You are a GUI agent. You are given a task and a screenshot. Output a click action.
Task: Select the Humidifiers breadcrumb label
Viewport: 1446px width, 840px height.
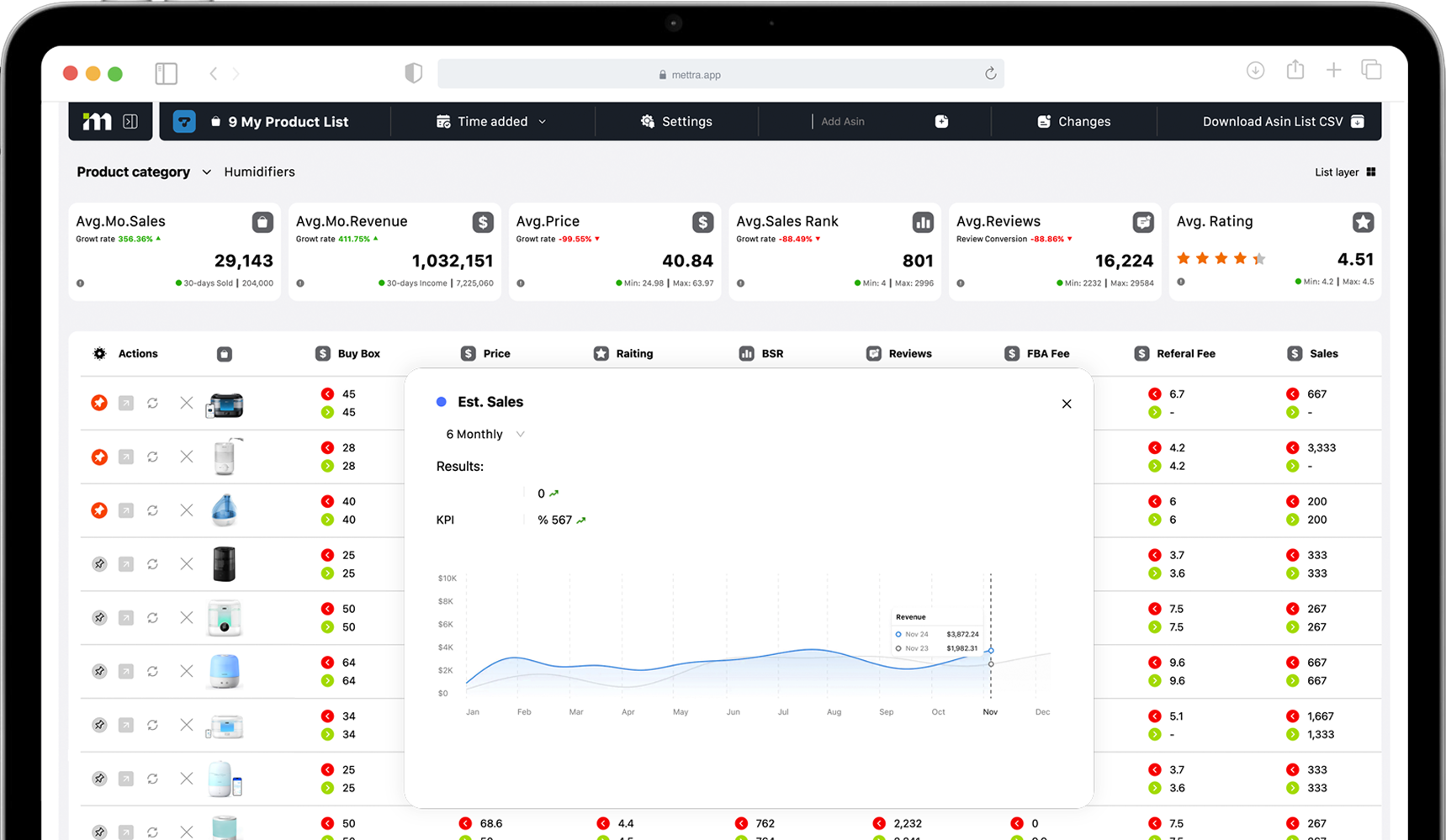pyautogui.click(x=259, y=172)
